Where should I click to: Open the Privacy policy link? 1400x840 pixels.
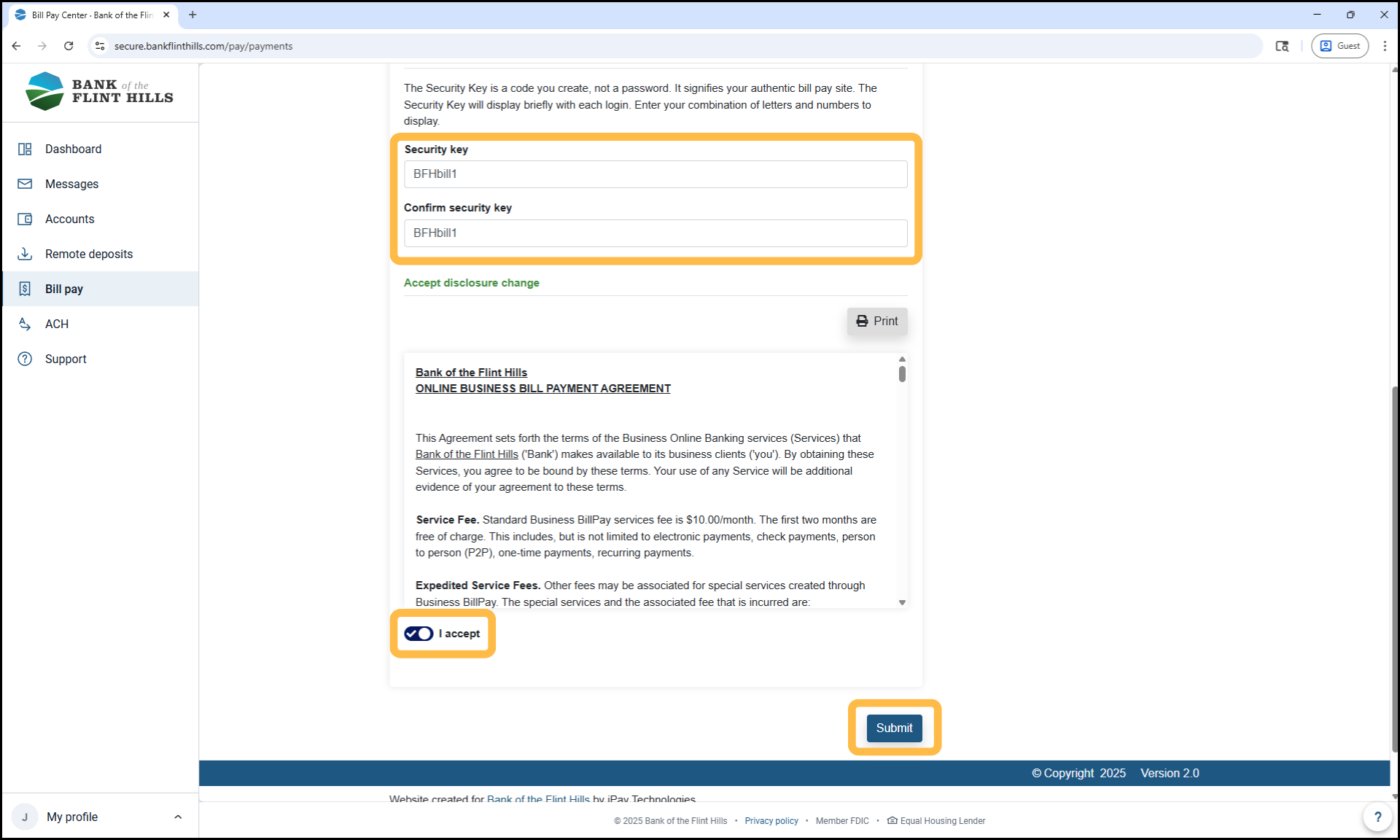771,821
